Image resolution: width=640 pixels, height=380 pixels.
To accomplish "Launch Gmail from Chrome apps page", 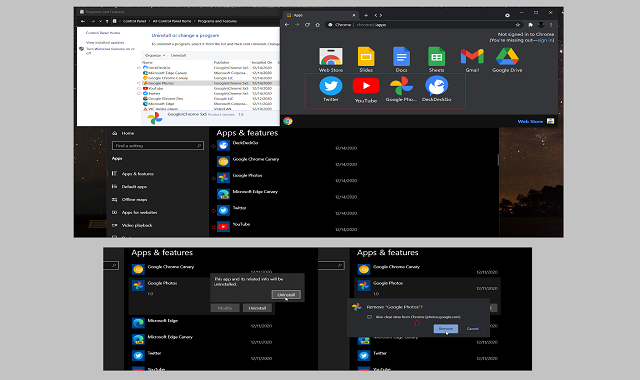I will 472,60.
